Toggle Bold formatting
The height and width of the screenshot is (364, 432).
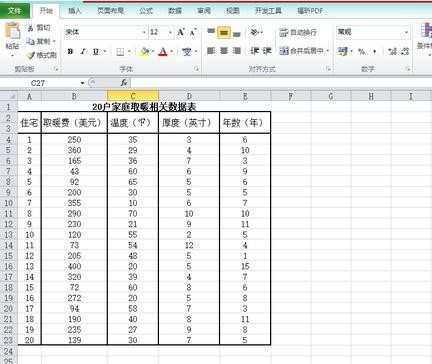[x=70, y=52]
